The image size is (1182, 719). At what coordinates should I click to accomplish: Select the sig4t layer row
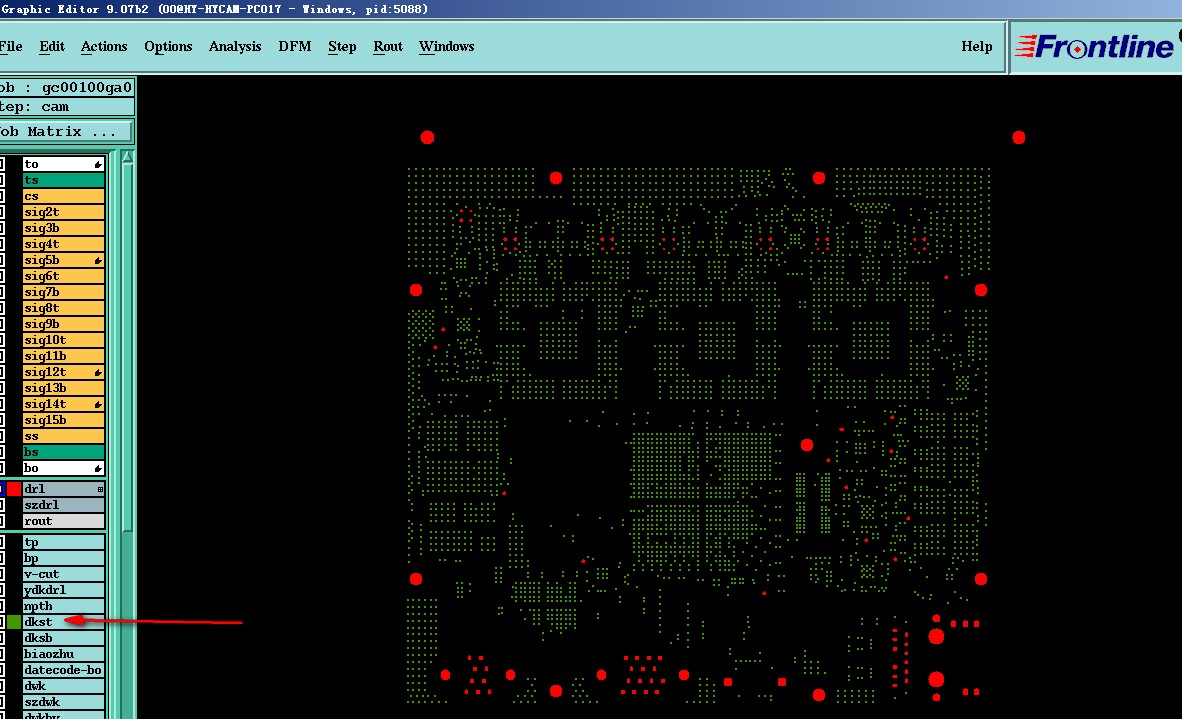[x=63, y=244]
